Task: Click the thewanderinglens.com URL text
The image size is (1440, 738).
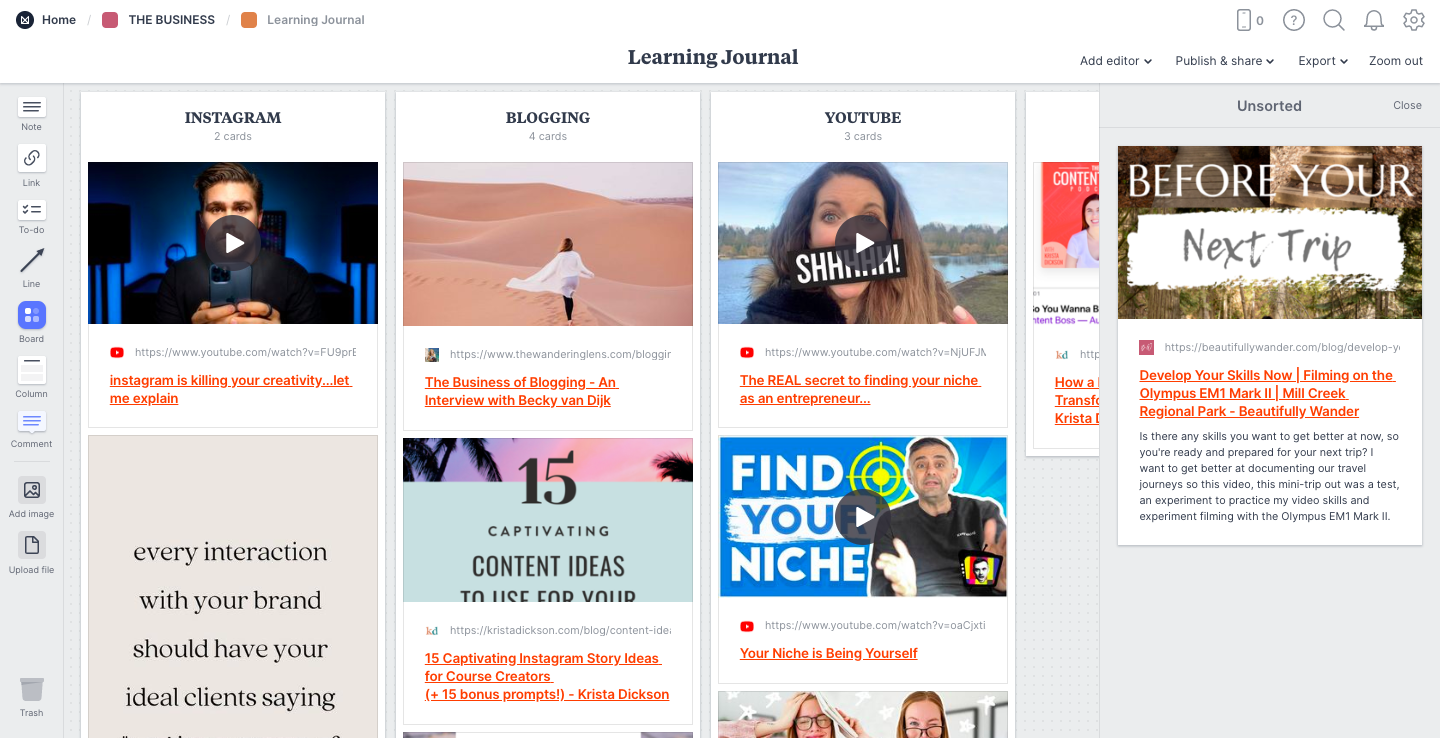Action: [560, 354]
